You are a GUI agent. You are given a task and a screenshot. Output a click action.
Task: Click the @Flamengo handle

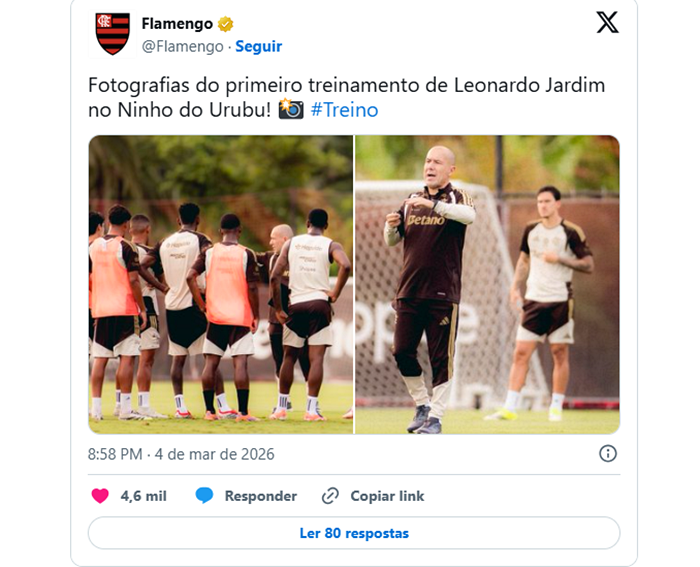coord(182,46)
